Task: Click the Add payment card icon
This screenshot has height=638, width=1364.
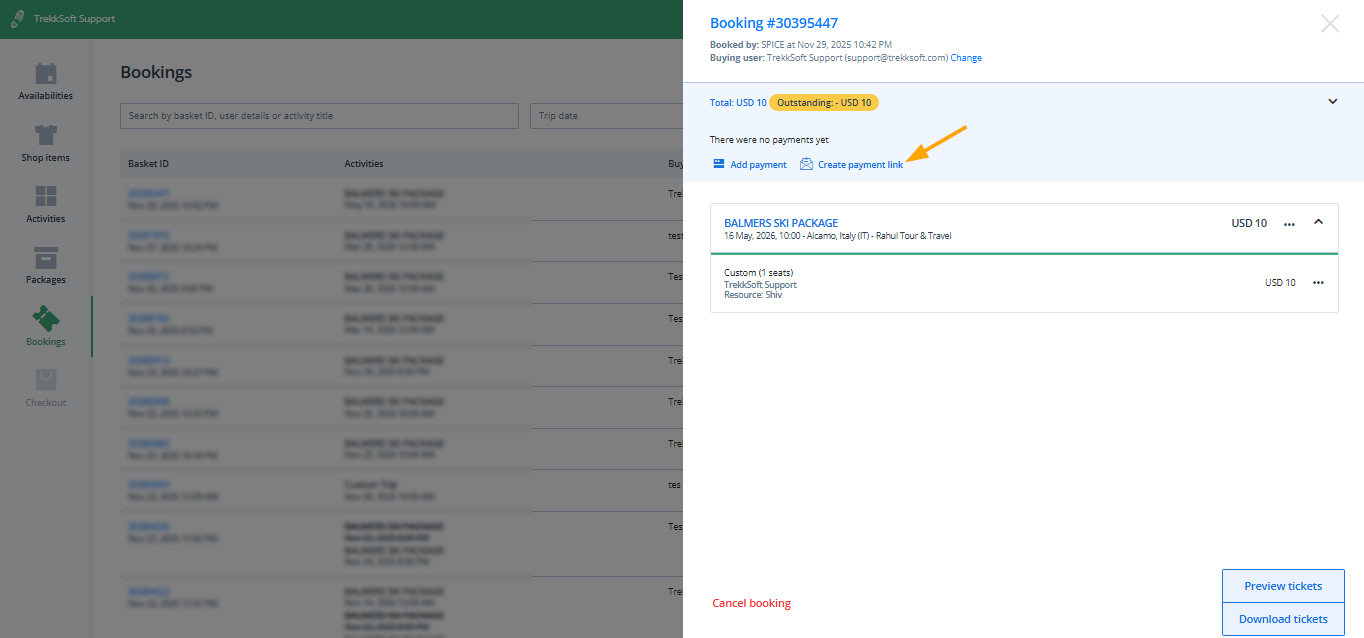Action: point(718,164)
